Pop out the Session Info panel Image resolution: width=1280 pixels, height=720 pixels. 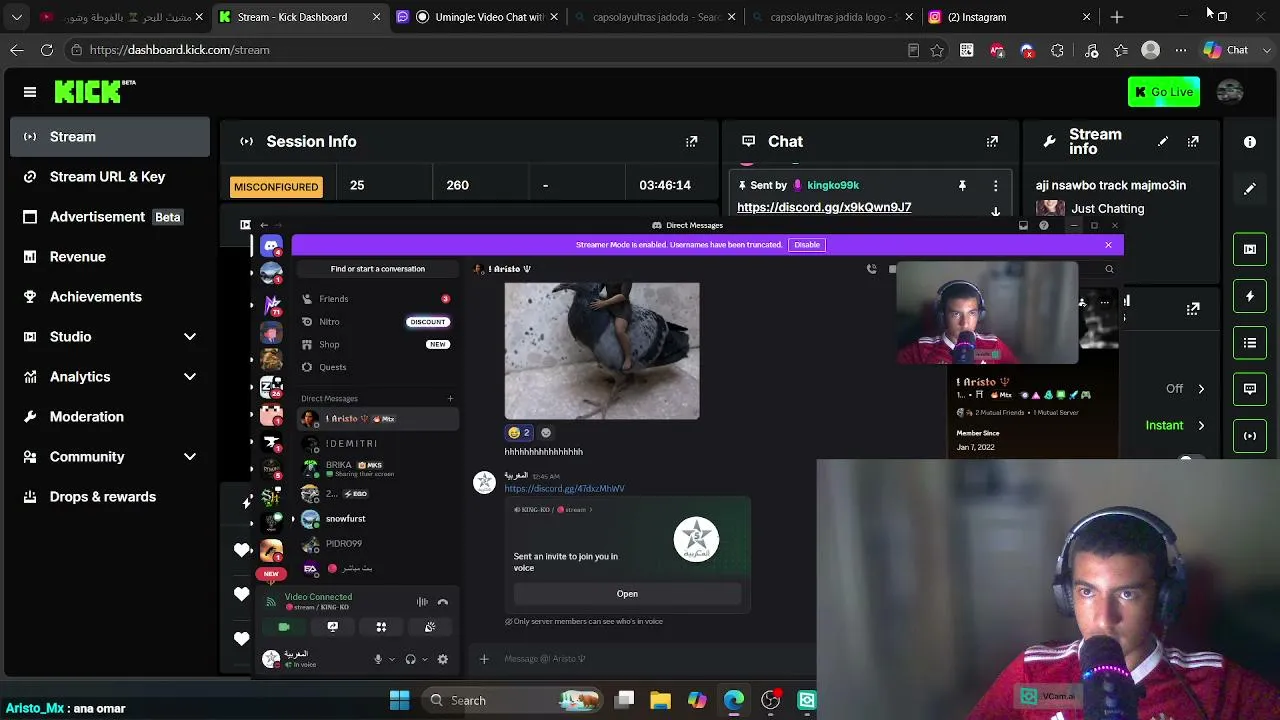click(x=691, y=142)
